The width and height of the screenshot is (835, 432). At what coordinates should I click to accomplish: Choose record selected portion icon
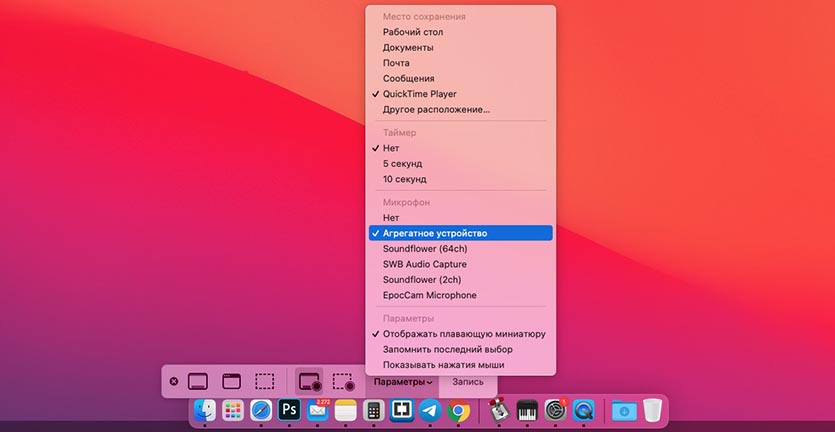pos(342,381)
